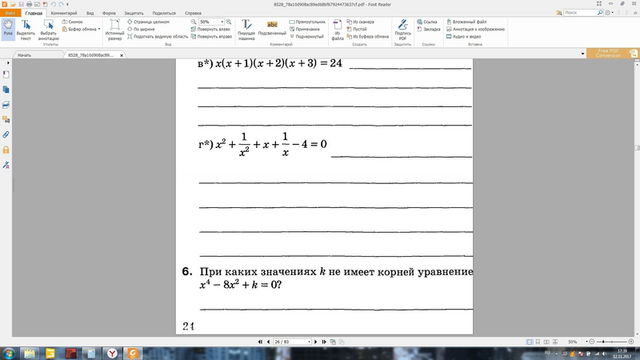Viewport: 640px width, 360px height.
Task: Open the security lock panel in sidebar
Action: pyautogui.click(x=6, y=150)
